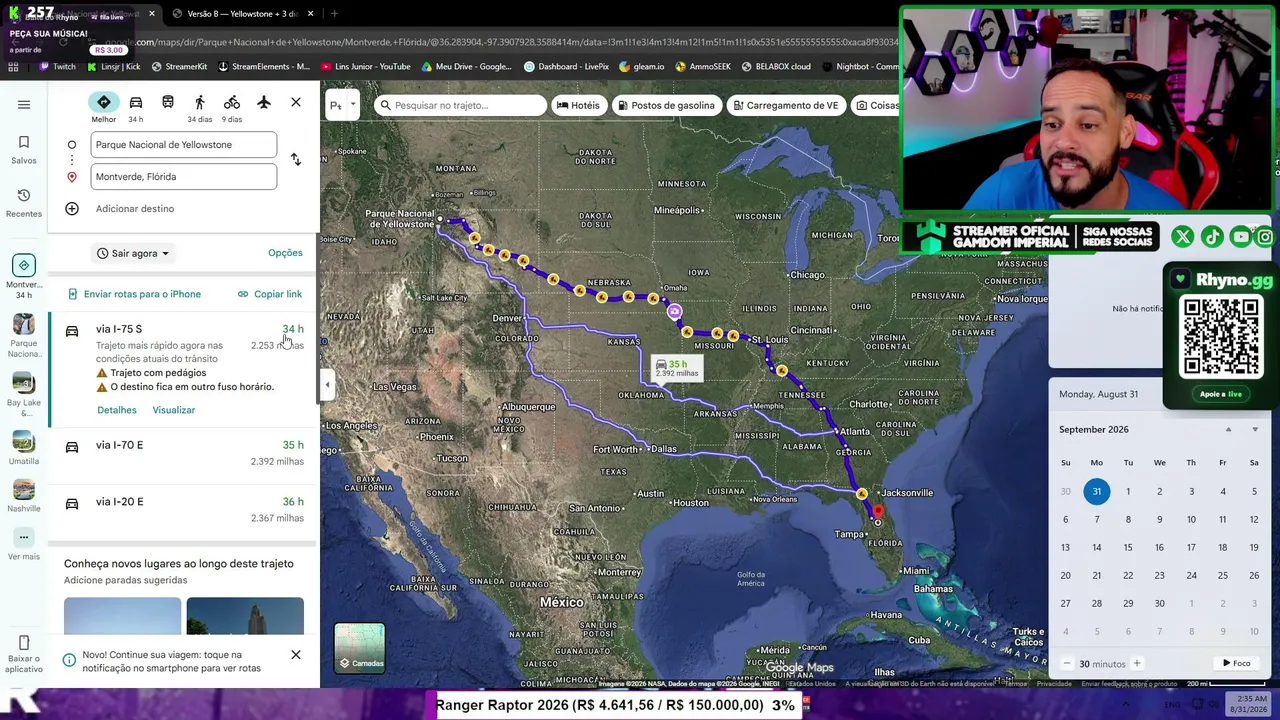Filter by Carregamento de VE
This screenshot has width=1280, height=720.
(784, 105)
